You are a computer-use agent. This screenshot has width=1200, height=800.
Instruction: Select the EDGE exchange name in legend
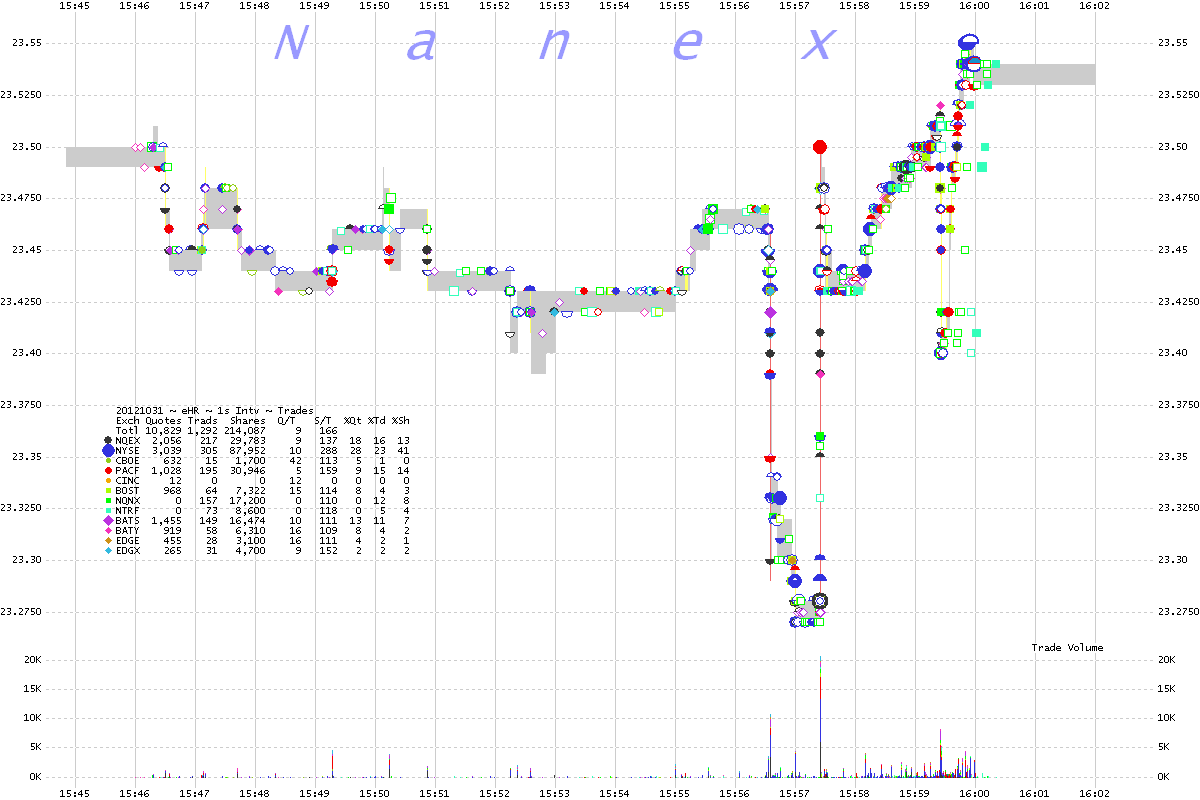tap(128, 540)
